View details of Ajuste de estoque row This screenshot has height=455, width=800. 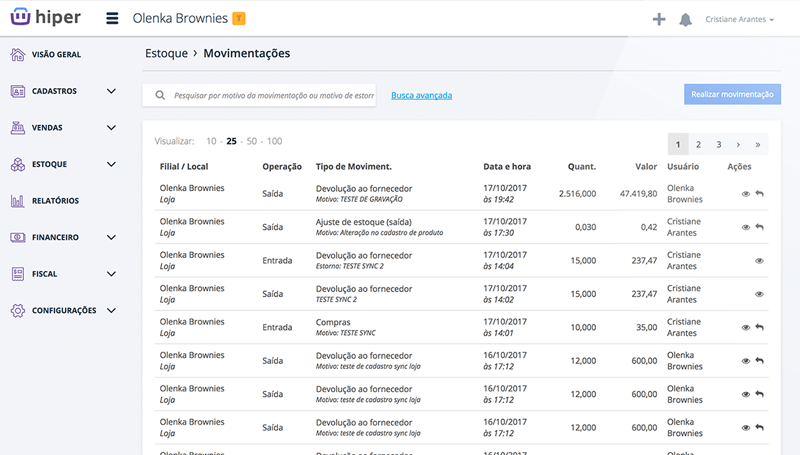point(745,227)
